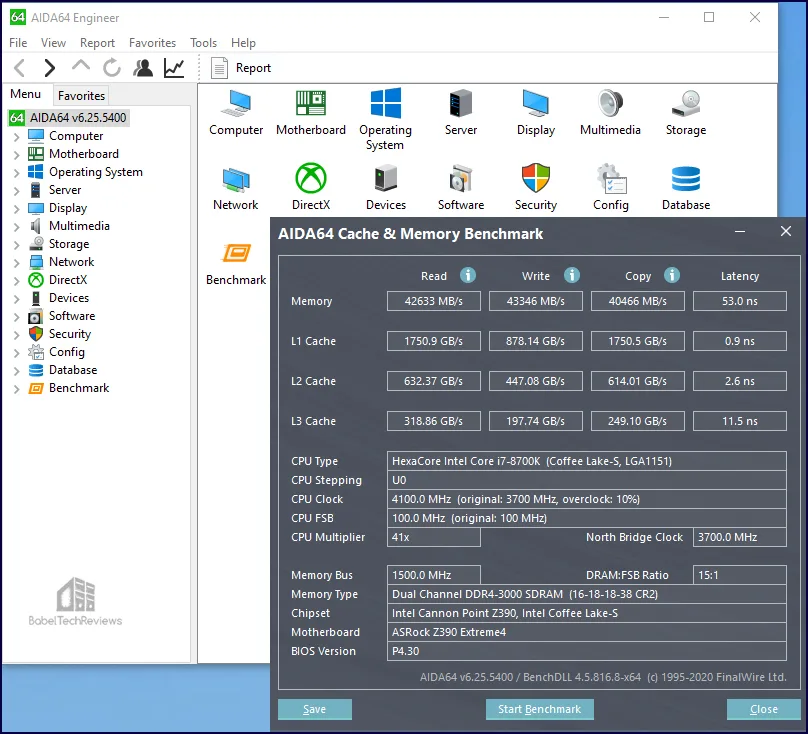Show info for the Read column

tap(468, 275)
